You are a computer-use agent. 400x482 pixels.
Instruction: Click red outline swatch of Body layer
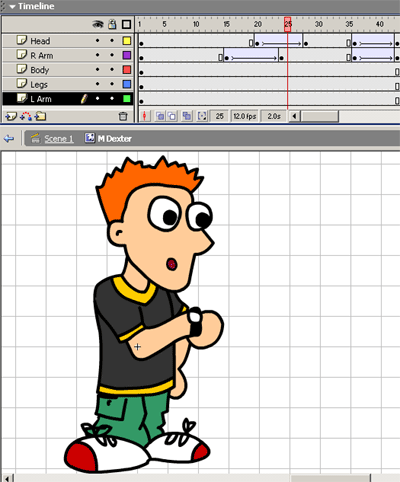(x=127, y=70)
